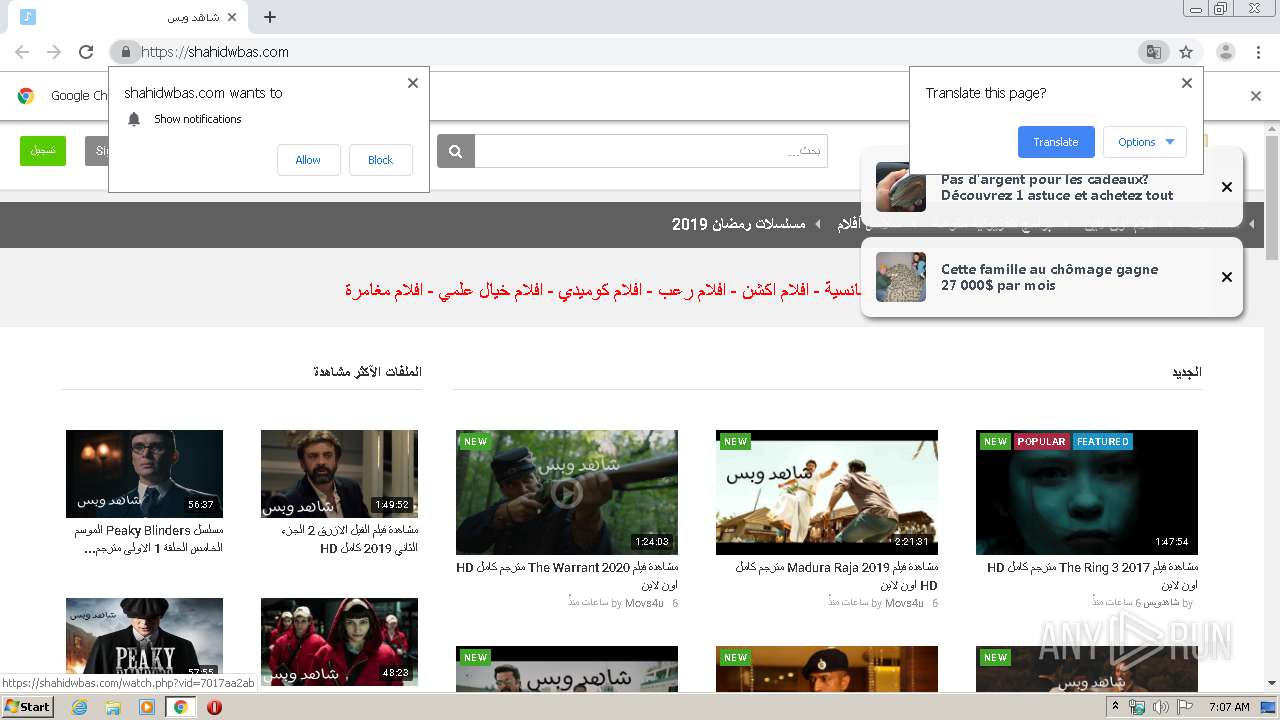This screenshot has height=720, width=1280.
Task: Close the Translate this page popup
Action: click(x=1187, y=83)
